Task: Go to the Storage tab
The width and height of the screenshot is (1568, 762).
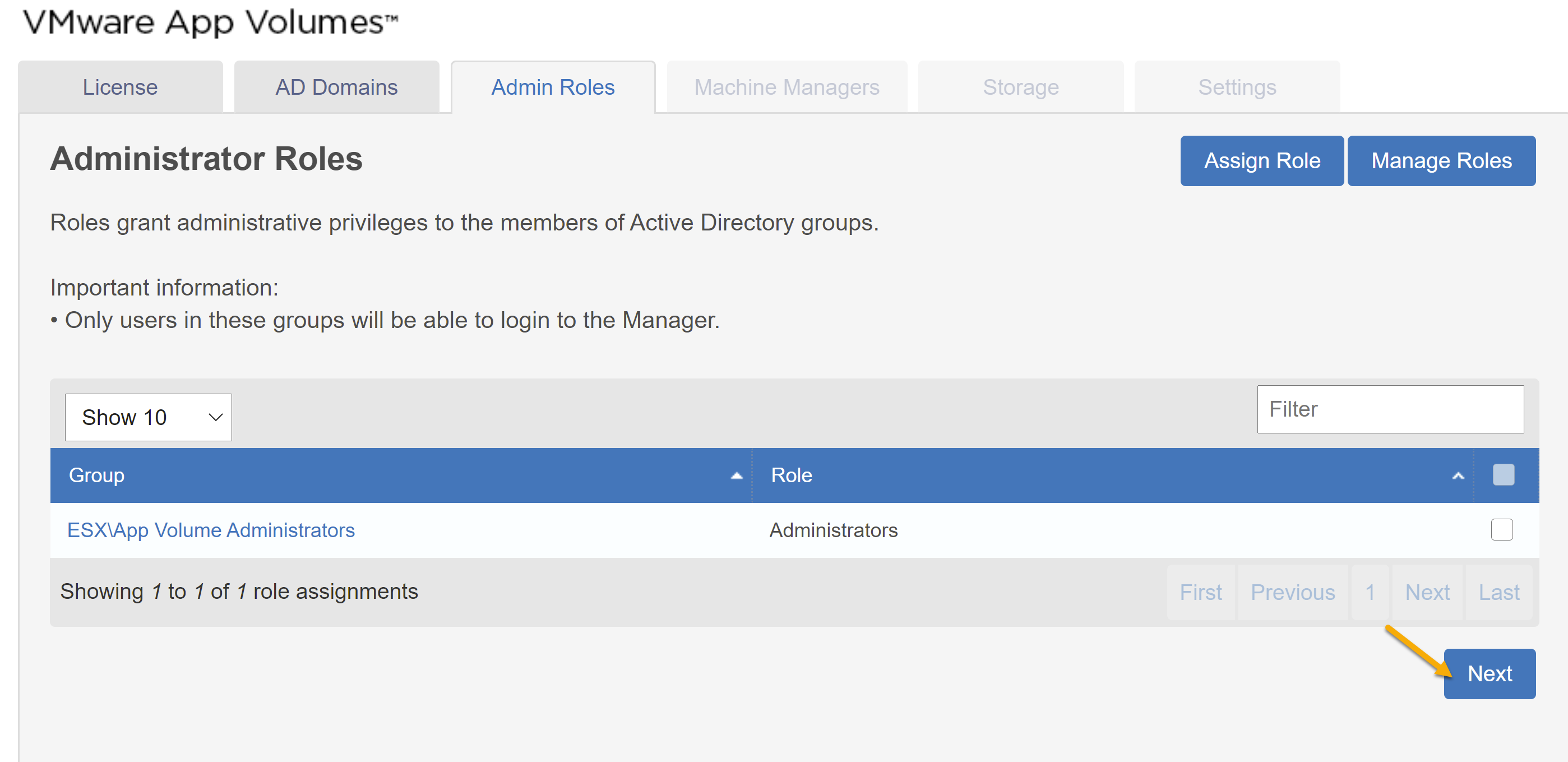Action: click(x=1021, y=87)
